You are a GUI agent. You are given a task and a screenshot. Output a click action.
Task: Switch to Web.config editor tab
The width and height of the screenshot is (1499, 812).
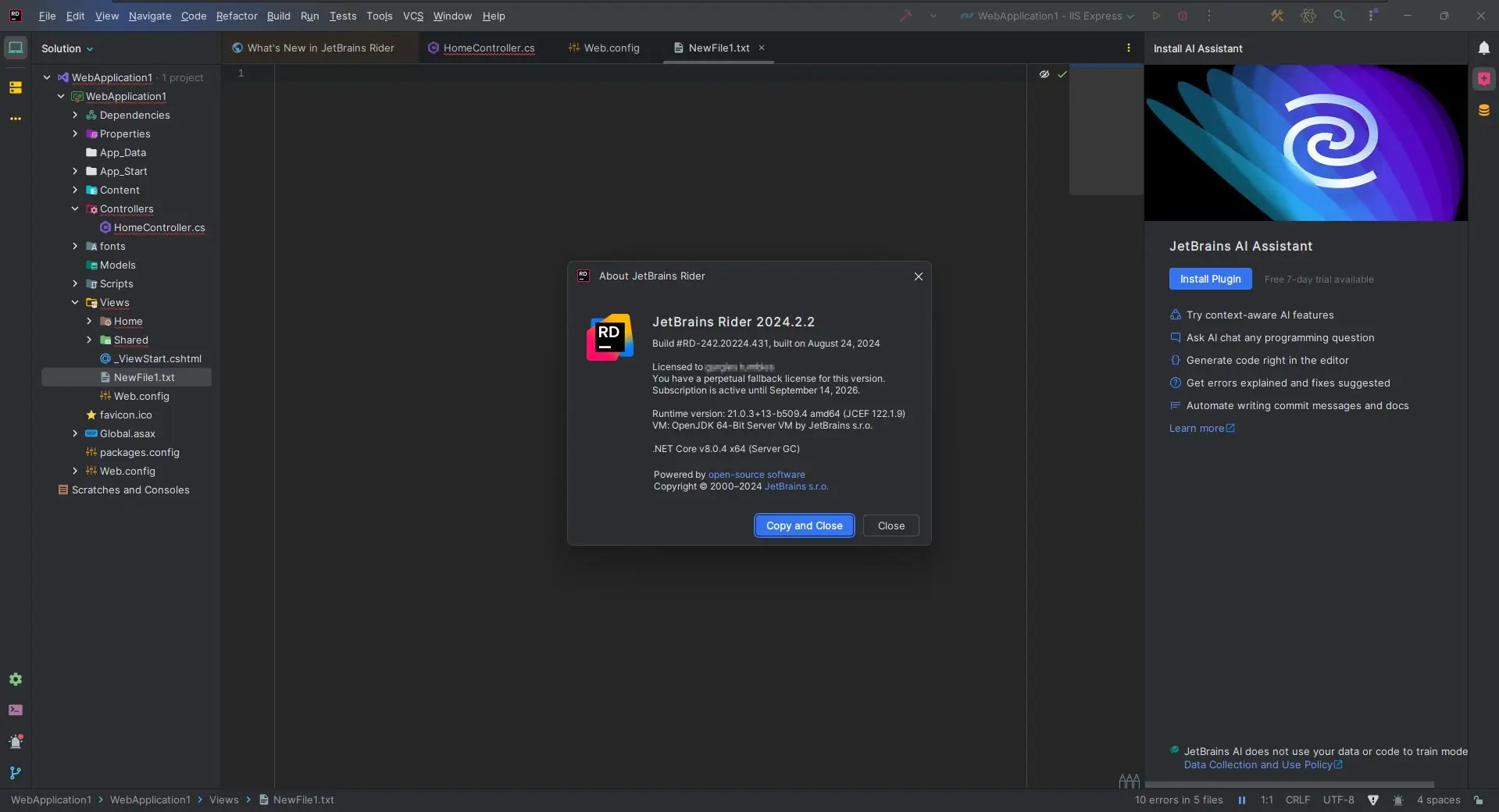point(604,48)
